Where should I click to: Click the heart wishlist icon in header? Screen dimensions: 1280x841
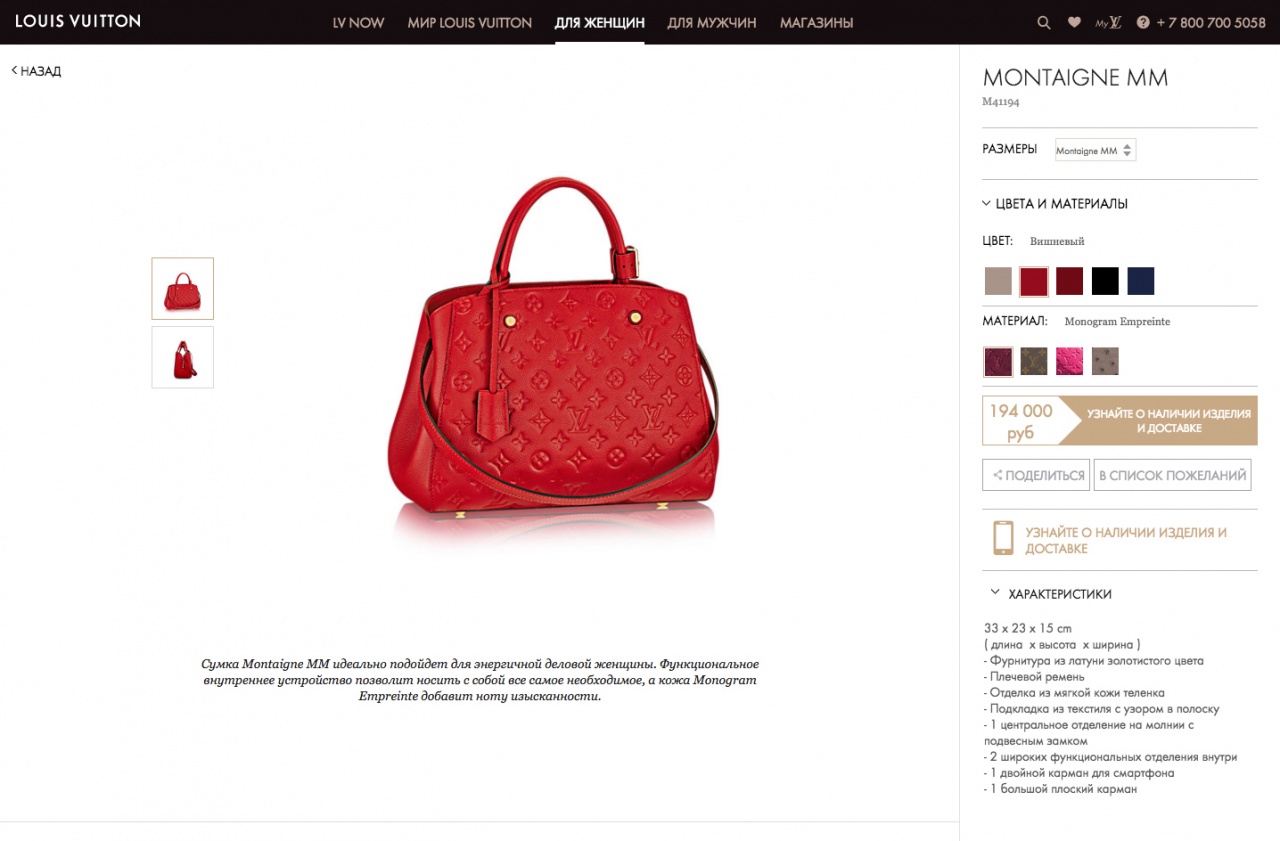point(1074,22)
